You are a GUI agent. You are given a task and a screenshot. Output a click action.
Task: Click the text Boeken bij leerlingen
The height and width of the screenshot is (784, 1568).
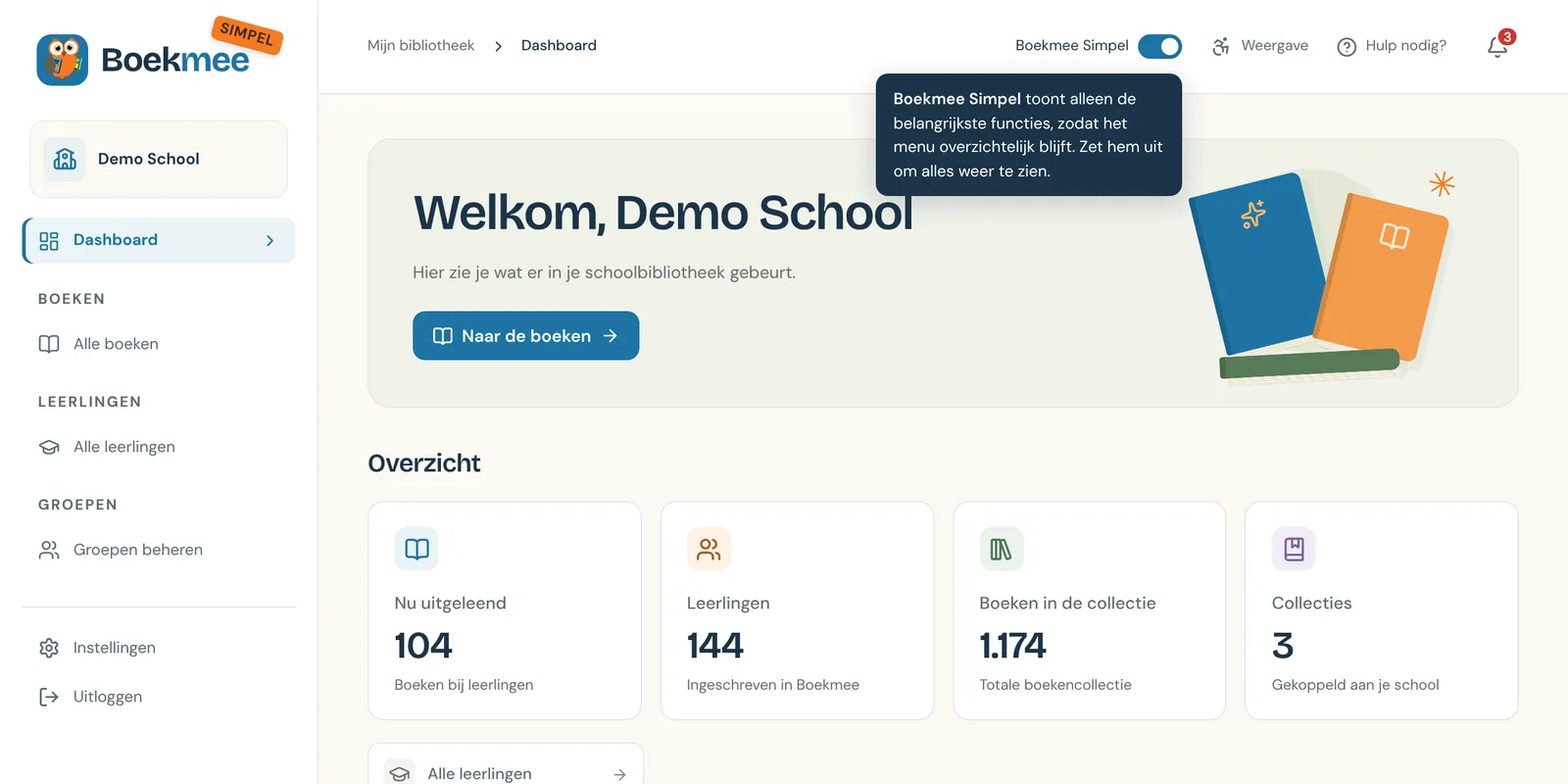tap(464, 685)
